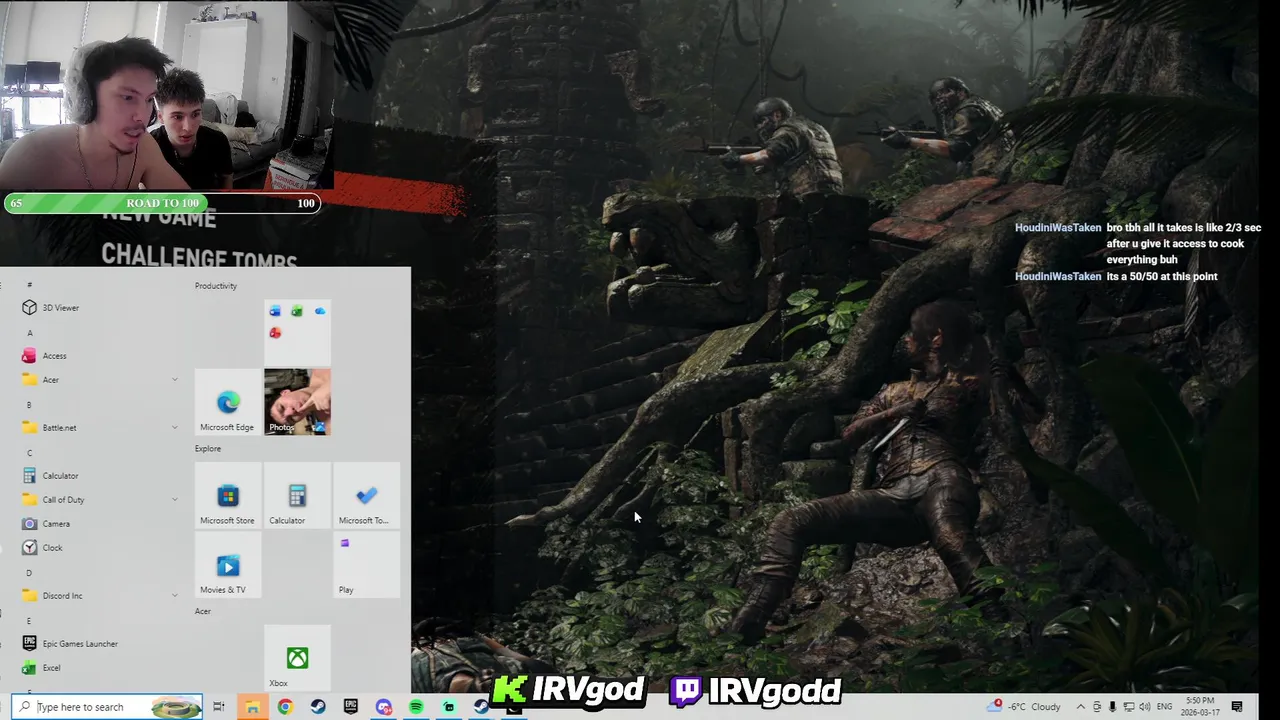Open Google Chrome from the taskbar

(285, 707)
